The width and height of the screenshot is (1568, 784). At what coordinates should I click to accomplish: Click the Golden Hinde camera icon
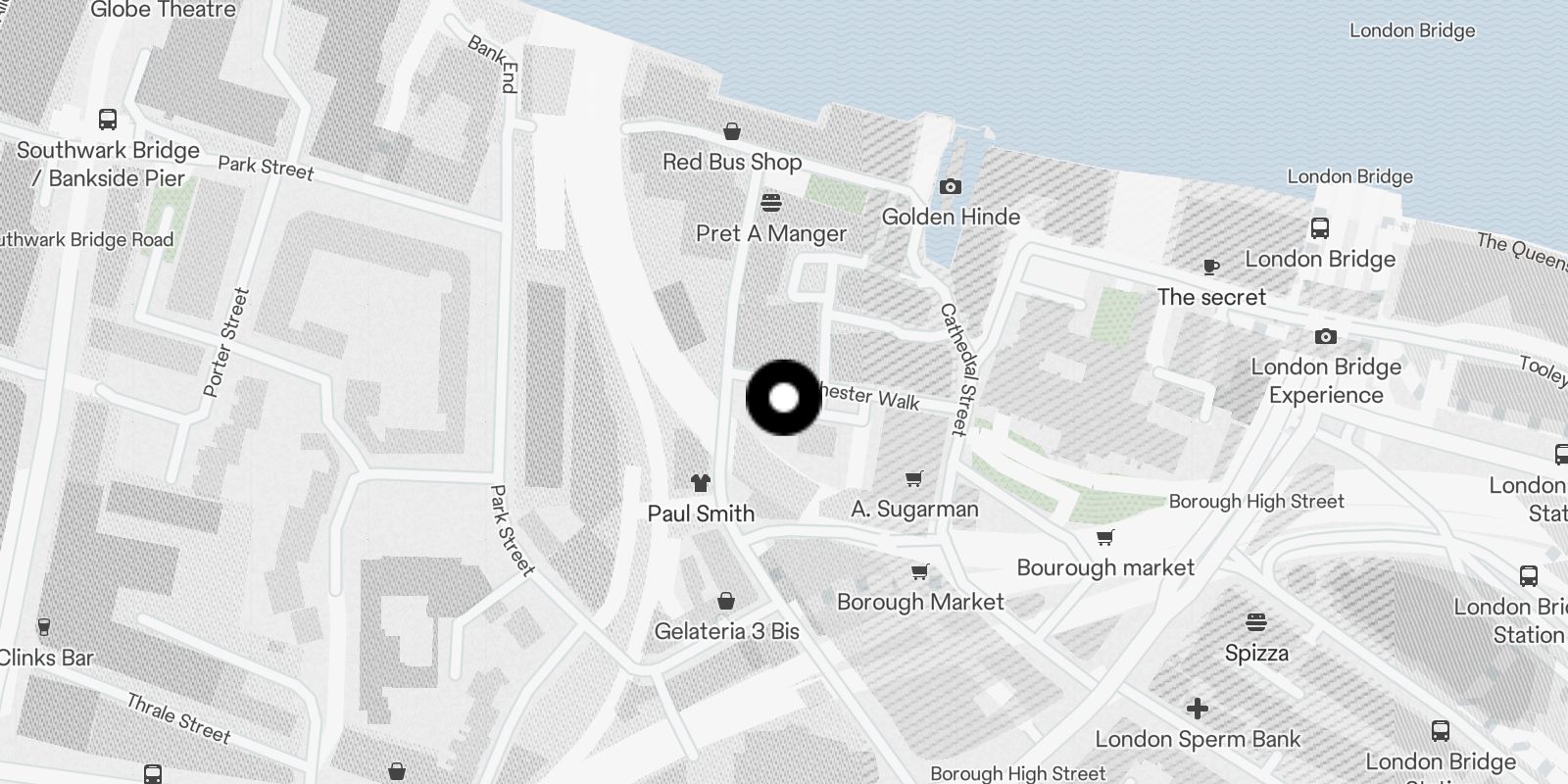pos(950,186)
